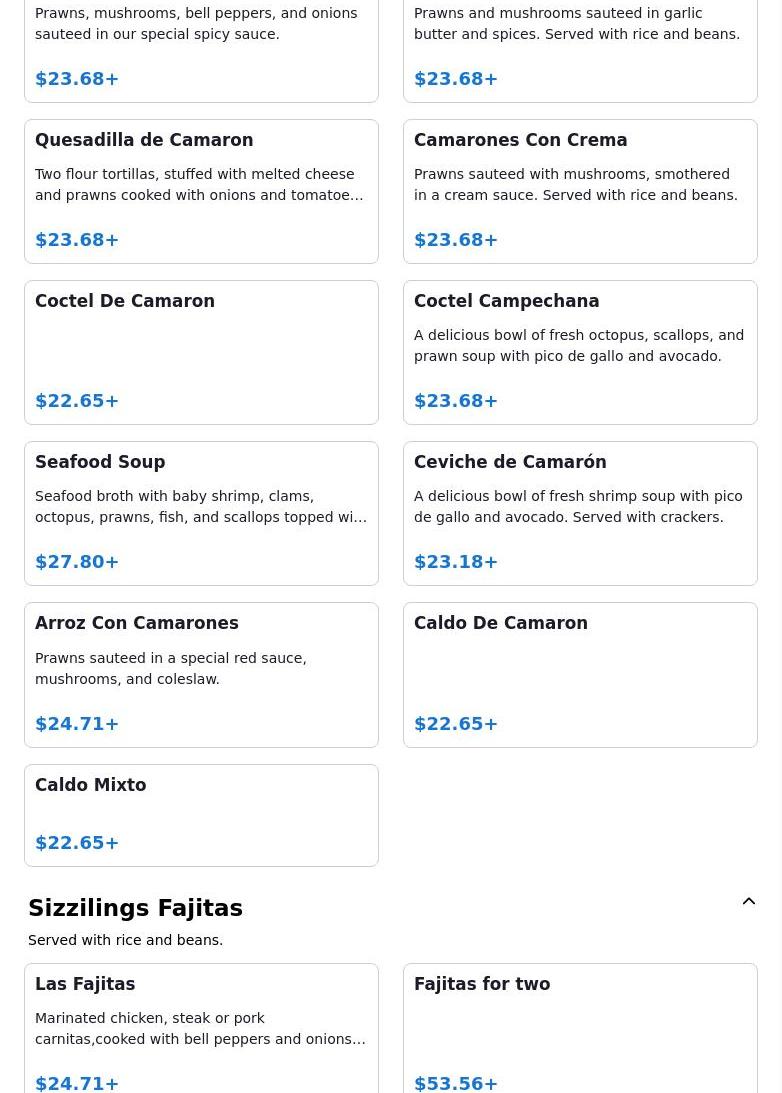Select the Caldo Mixto item
This screenshot has width=782, height=1093.
pos(201,816)
